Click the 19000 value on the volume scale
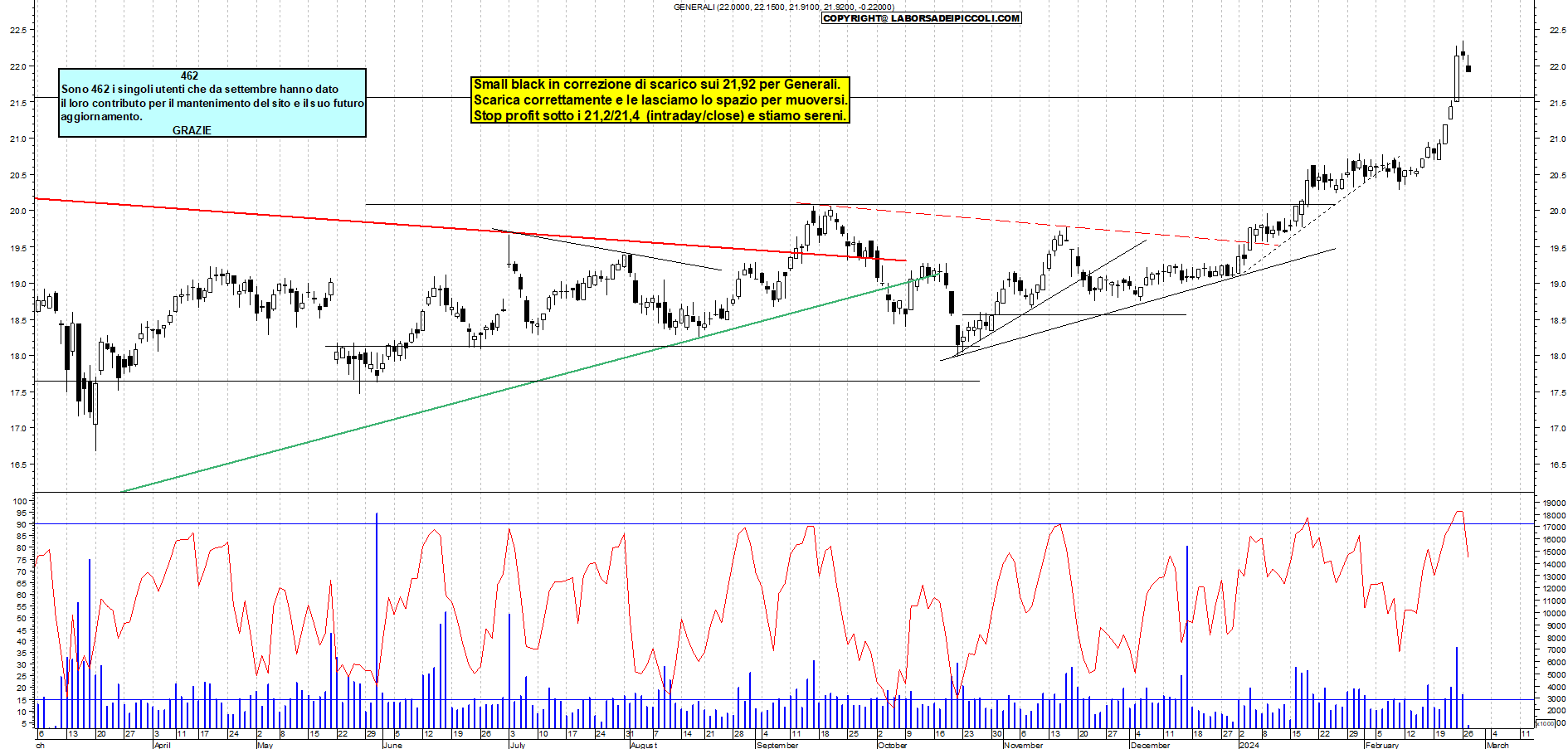The width and height of the screenshot is (1568, 749). [x=1554, y=503]
